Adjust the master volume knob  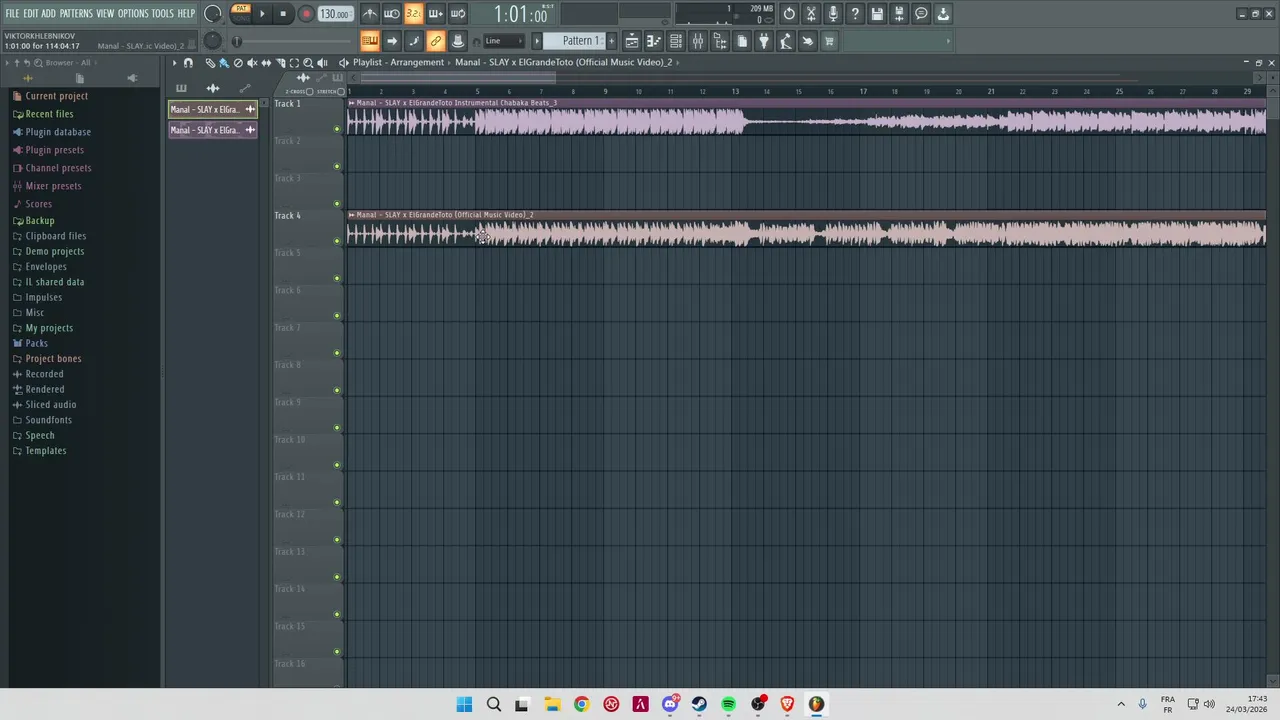[x=212, y=14]
